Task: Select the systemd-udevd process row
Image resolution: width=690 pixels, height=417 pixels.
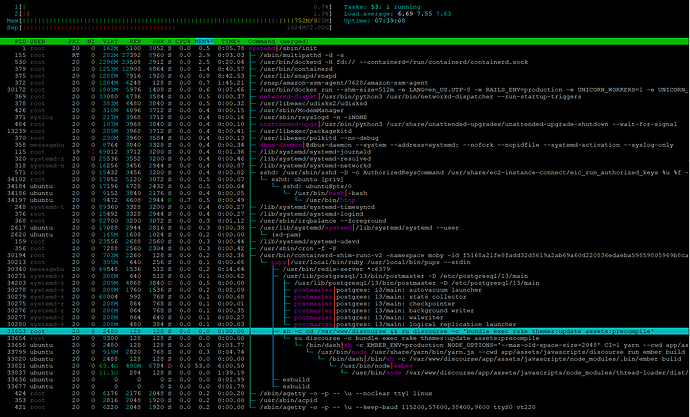Action: click(345, 241)
